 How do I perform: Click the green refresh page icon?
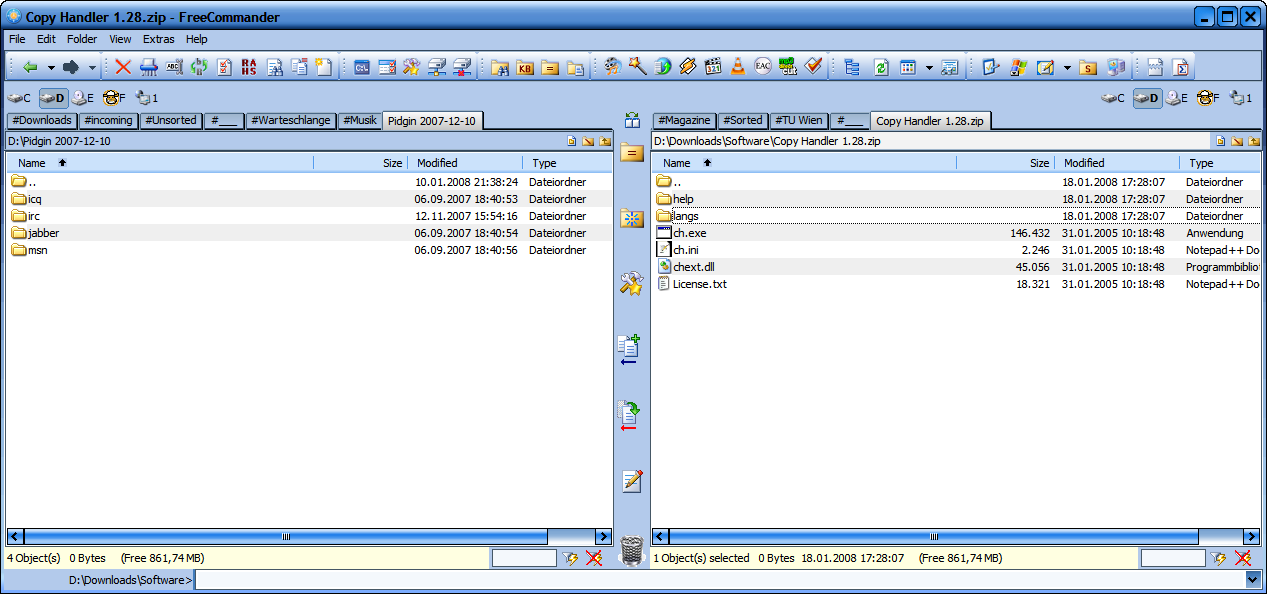(x=881, y=67)
